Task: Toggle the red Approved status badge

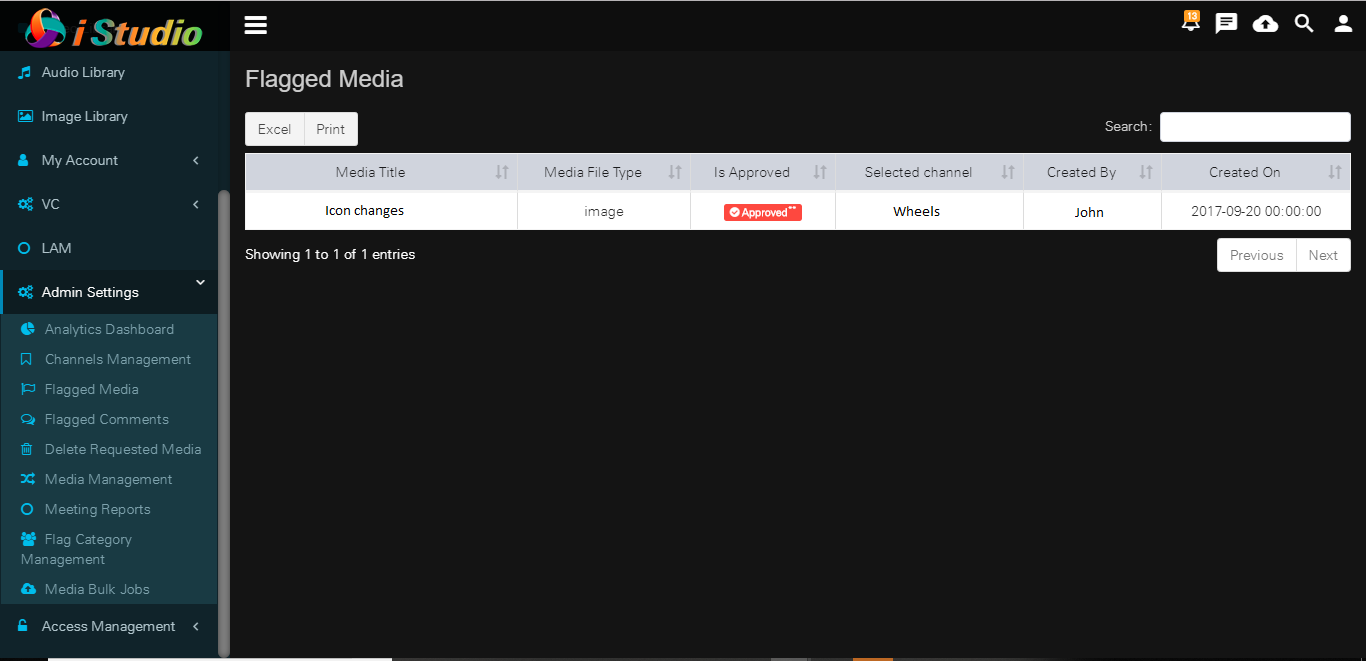Action: (x=763, y=212)
